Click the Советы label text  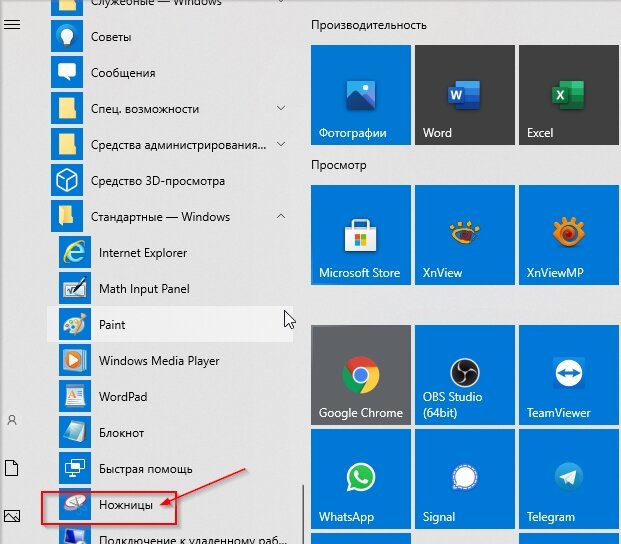coord(111,37)
